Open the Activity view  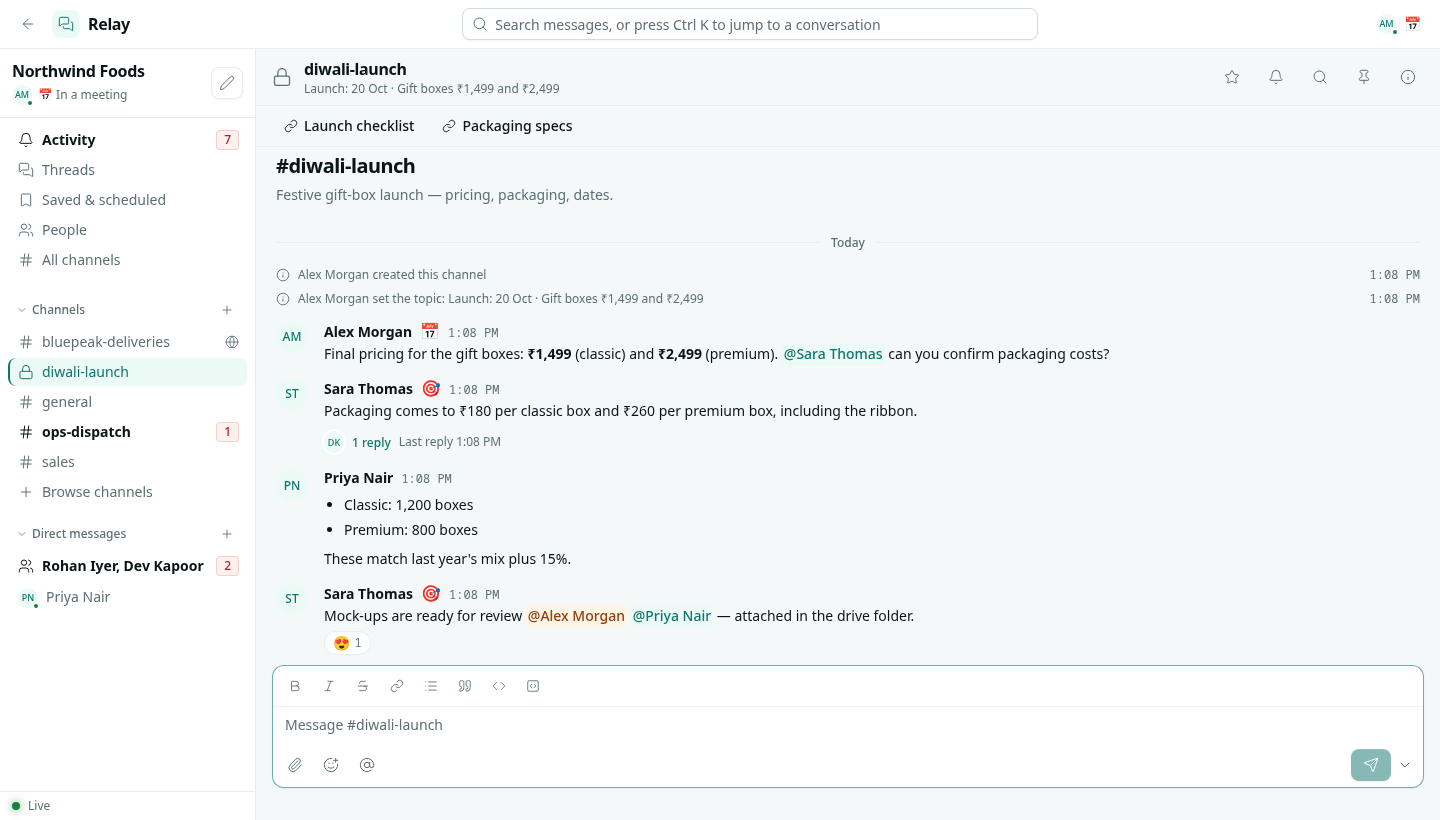pos(127,140)
